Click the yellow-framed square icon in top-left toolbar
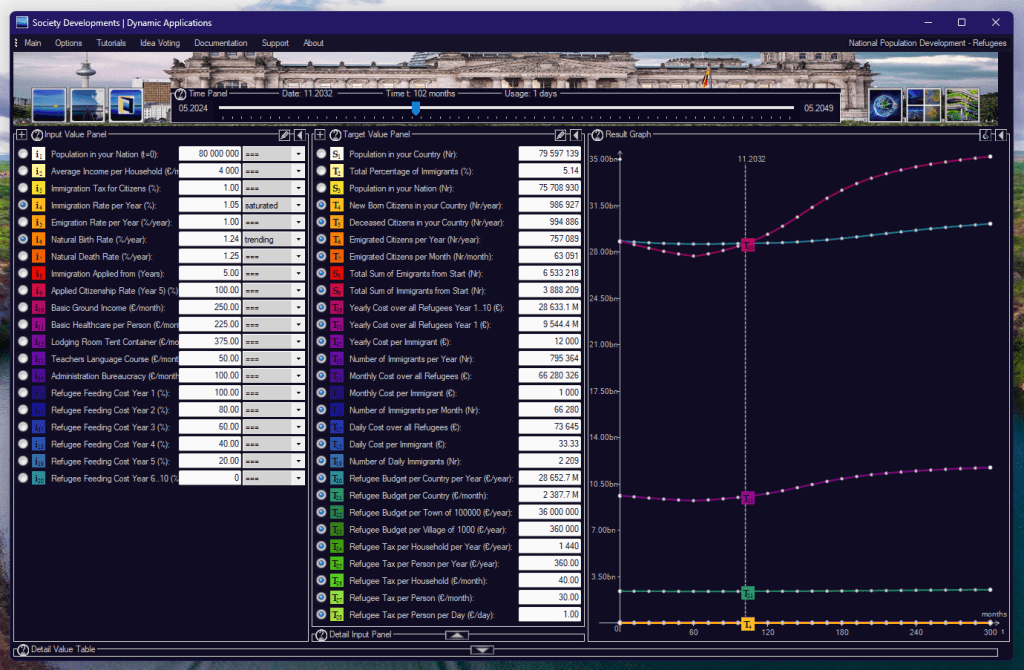 [125, 105]
